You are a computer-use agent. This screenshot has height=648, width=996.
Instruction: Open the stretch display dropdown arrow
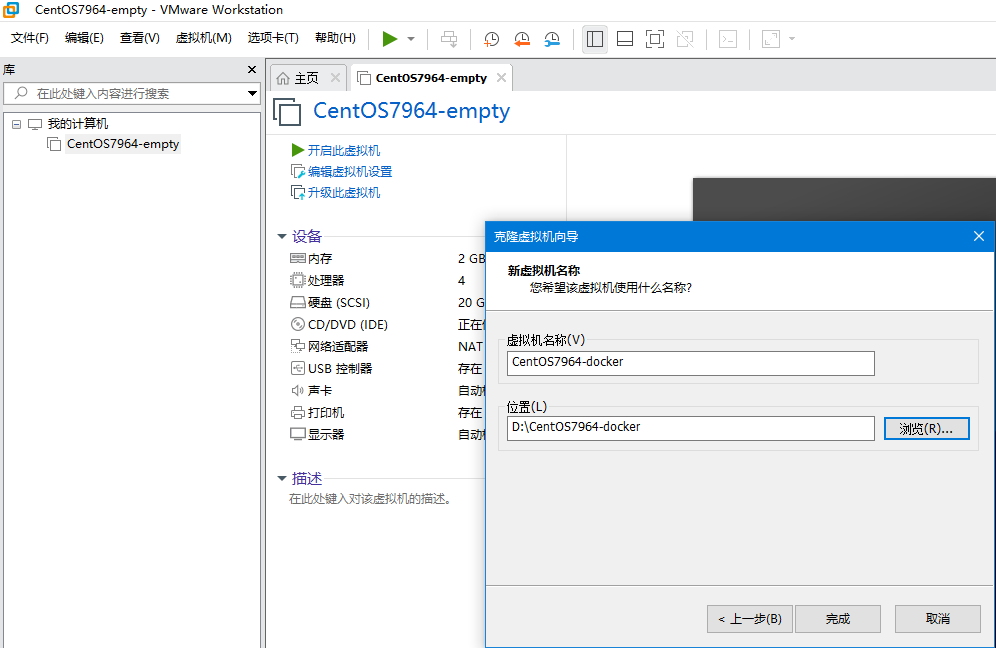click(791, 39)
